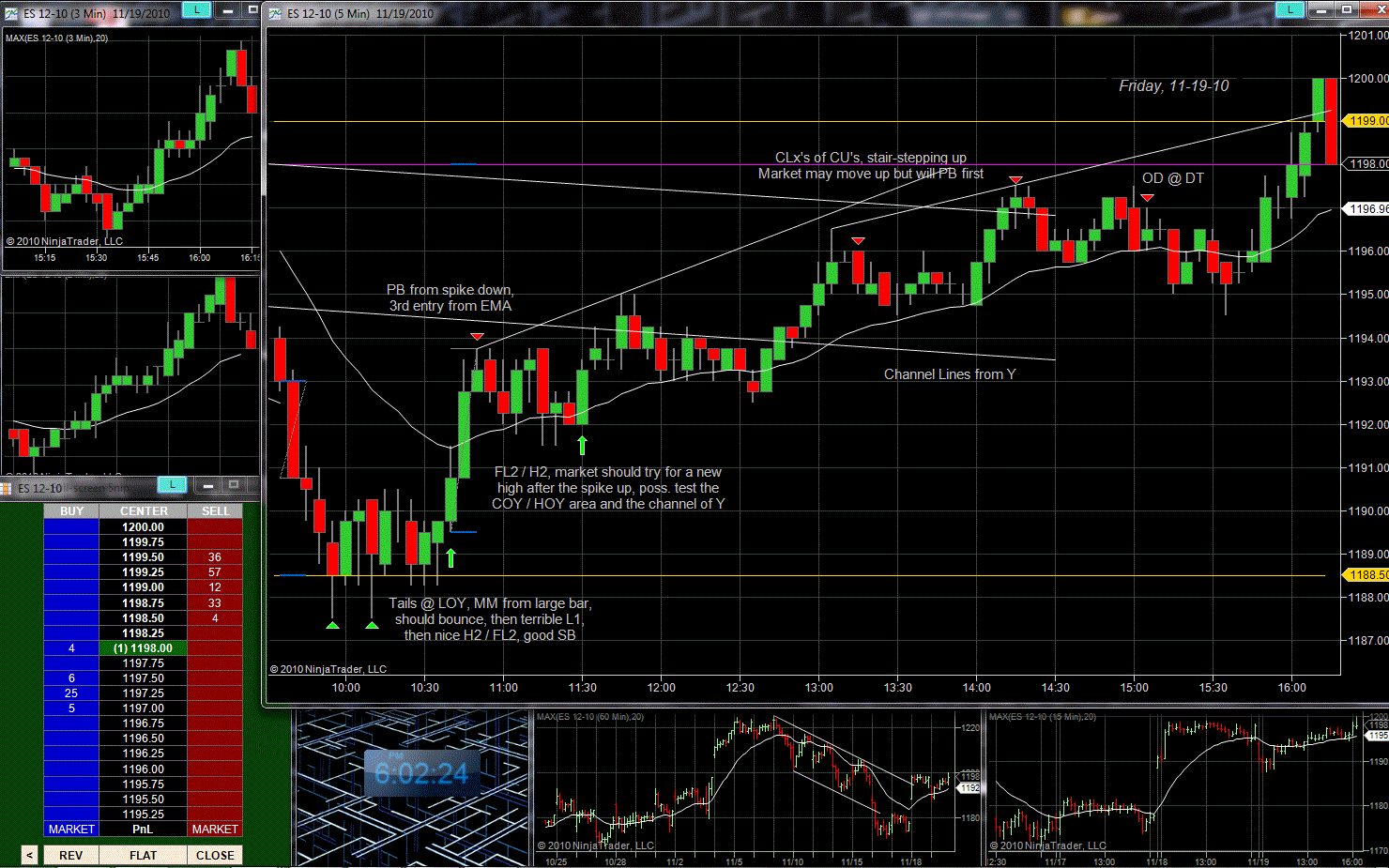Click the L link button on 5 Min chart

pos(1290,9)
